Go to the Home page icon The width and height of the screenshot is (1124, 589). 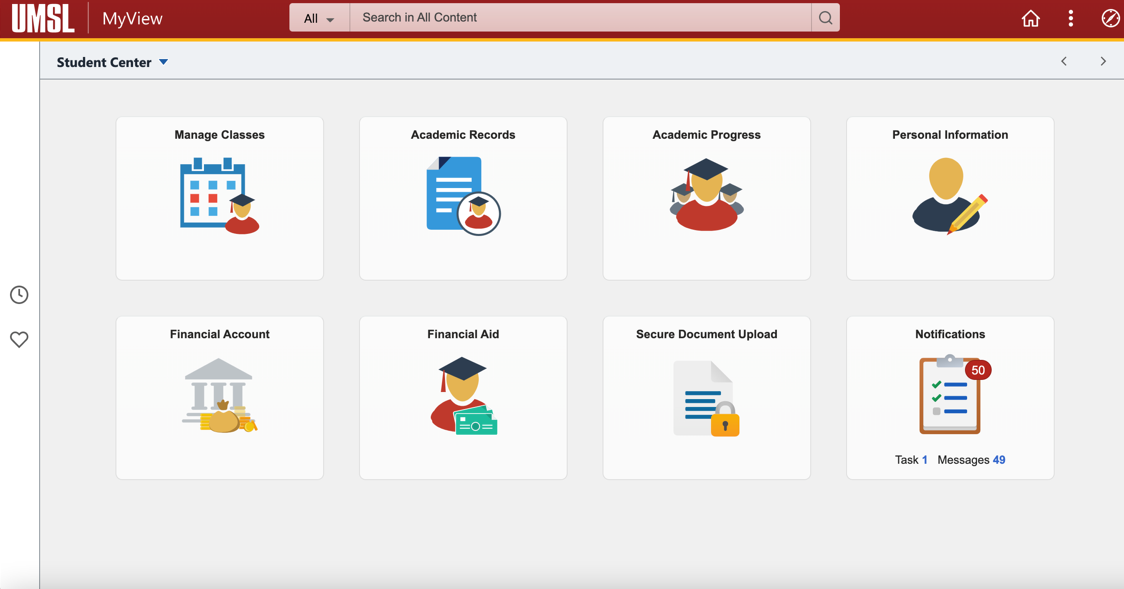(1031, 18)
